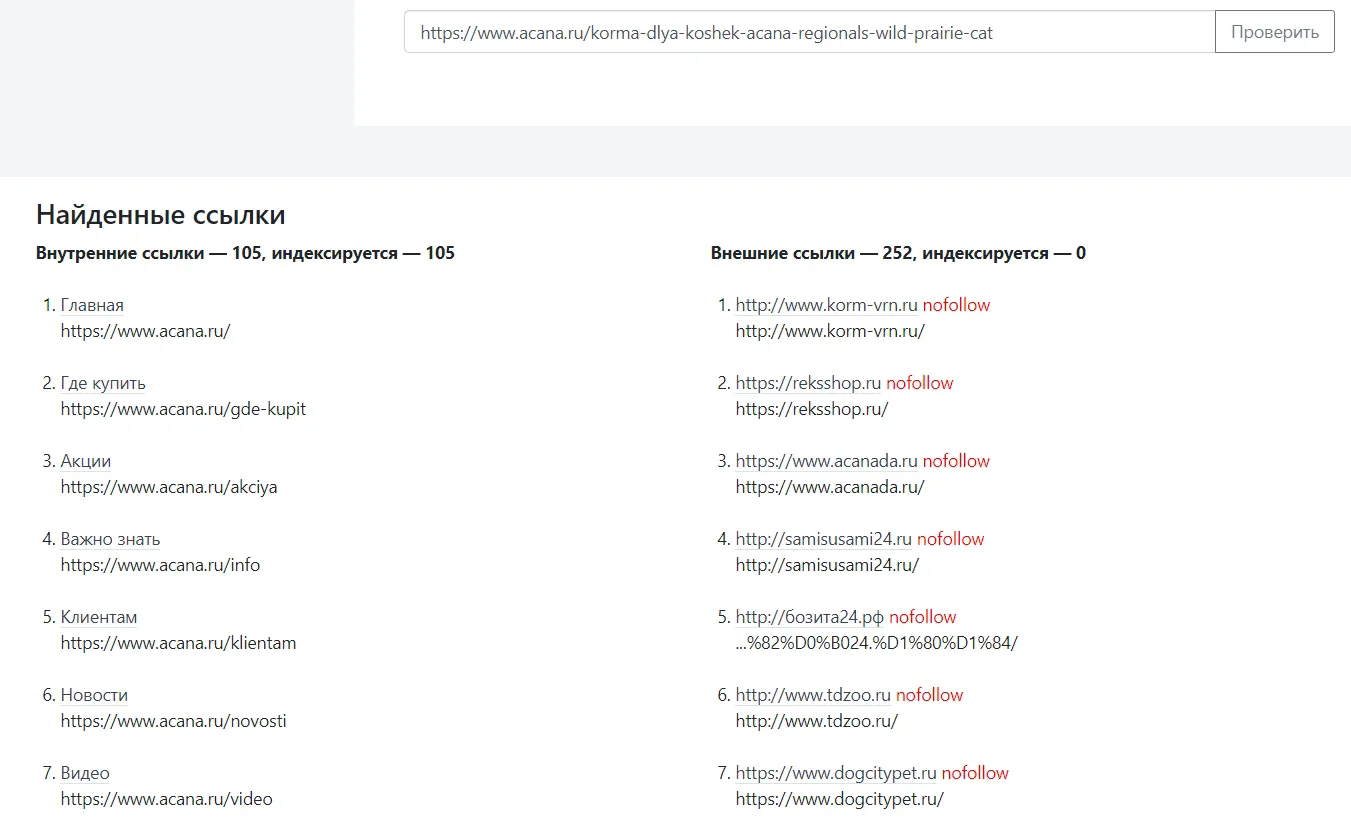Image resolution: width=1351 pixels, height=826 pixels.
Task: Select URL text https://www.acana.ru/video
Action: pos(166,799)
